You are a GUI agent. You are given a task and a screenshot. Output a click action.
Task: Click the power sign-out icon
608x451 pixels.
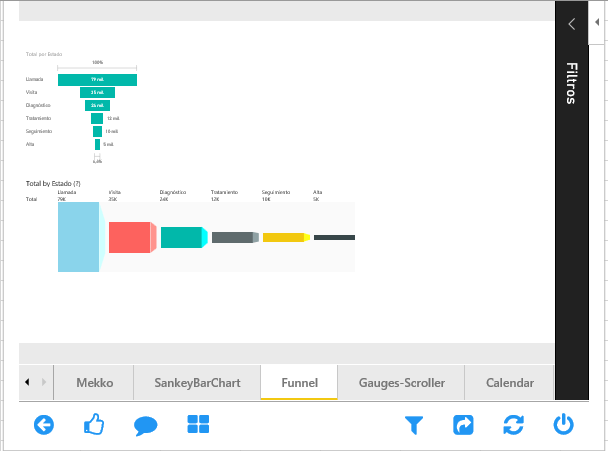coord(564,425)
